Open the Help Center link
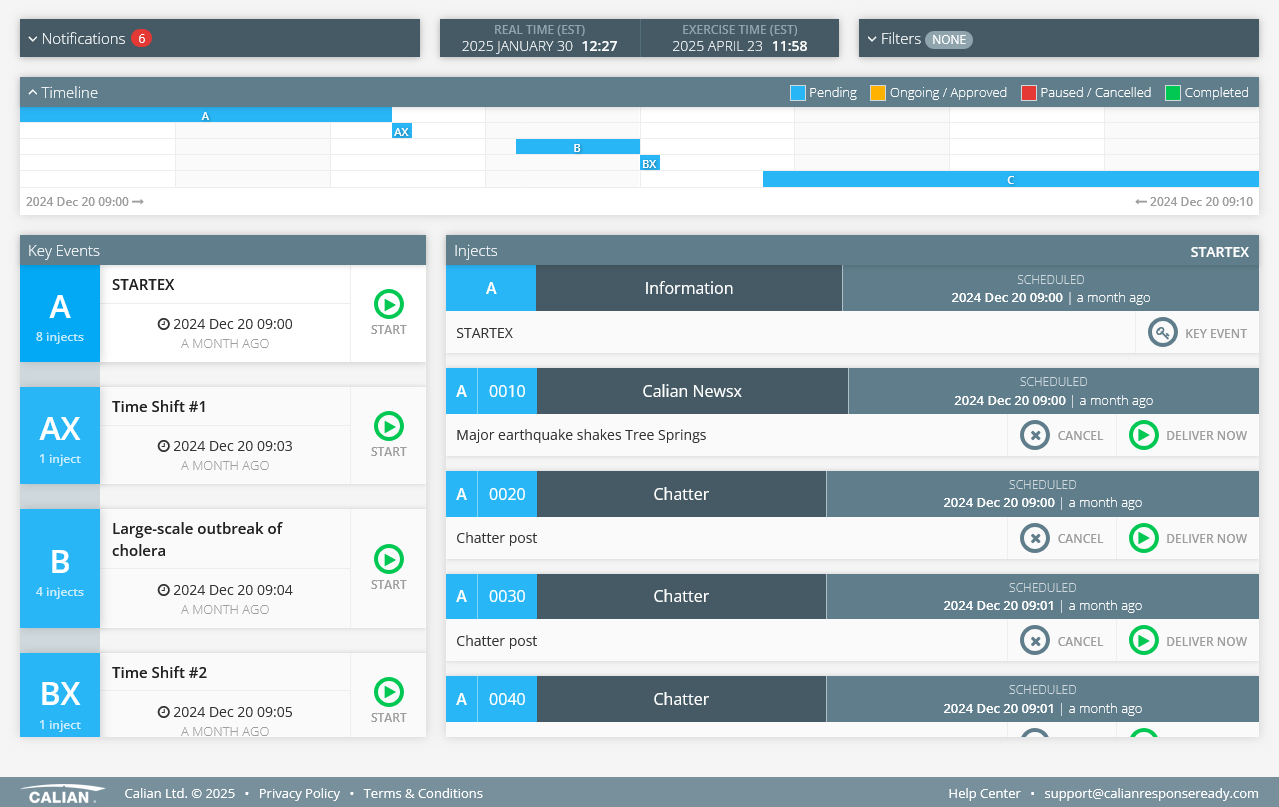Viewport: 1279px width, 807px height. pyautogui.click(x=984, y=793)
